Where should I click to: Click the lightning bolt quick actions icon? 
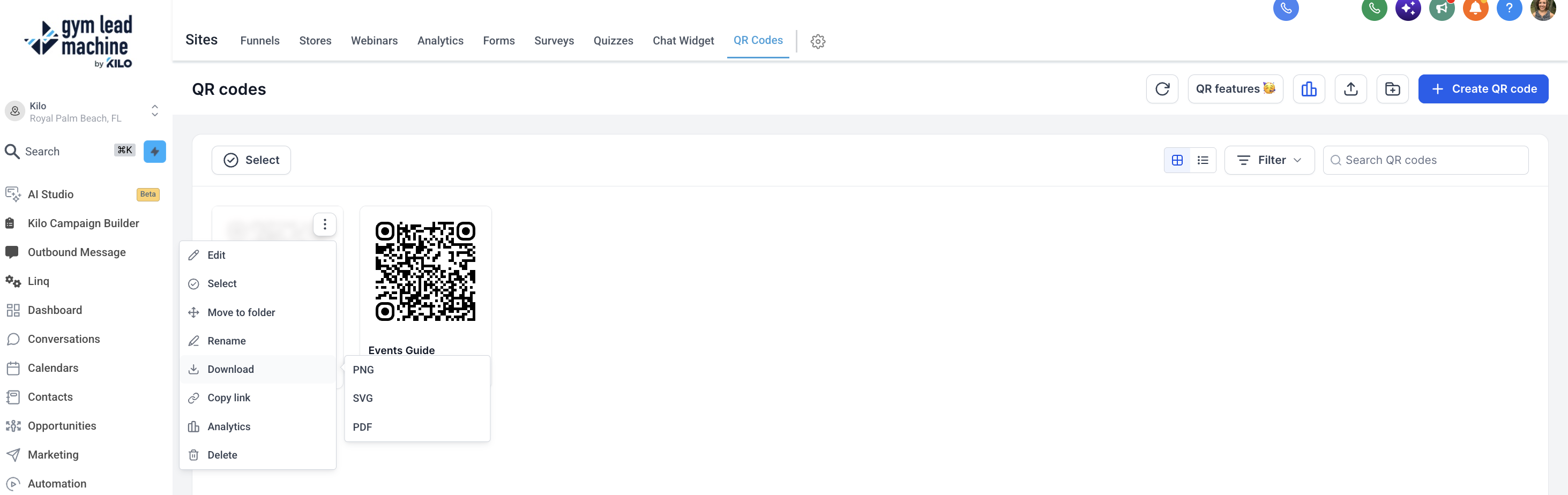click(x=155, y=152)
